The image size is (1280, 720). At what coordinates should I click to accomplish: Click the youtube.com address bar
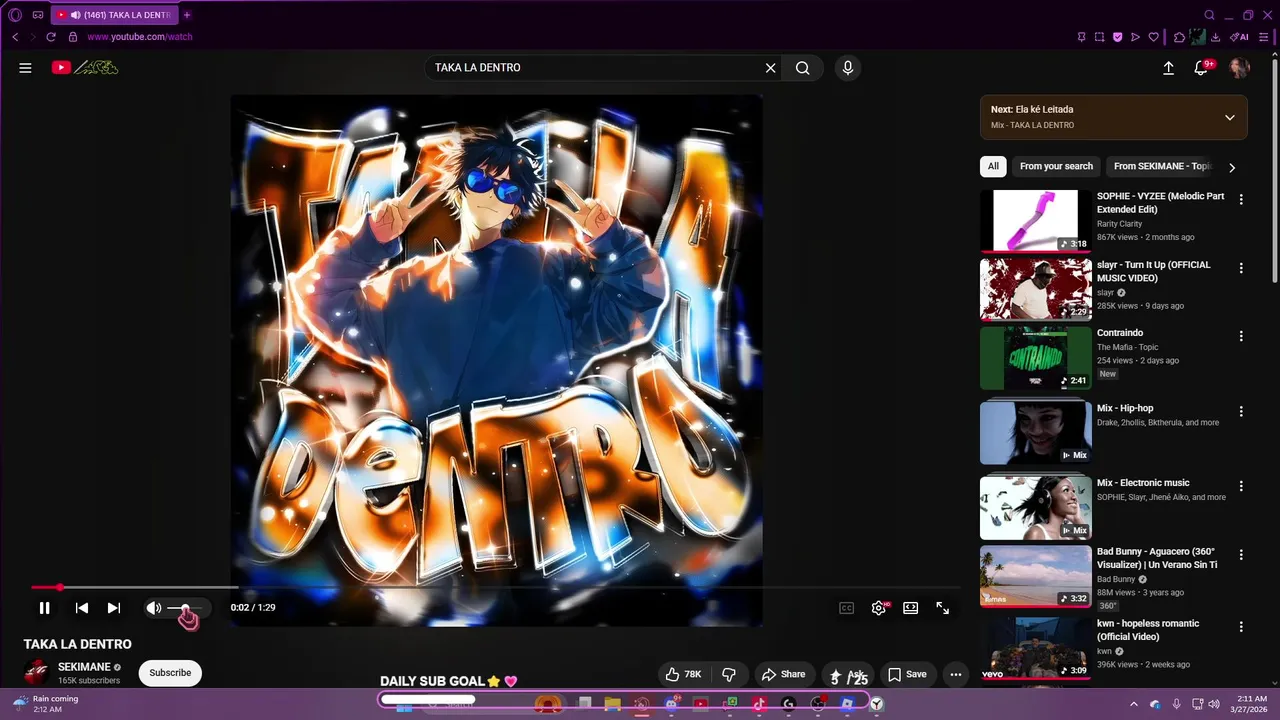(x=139, y=37)
